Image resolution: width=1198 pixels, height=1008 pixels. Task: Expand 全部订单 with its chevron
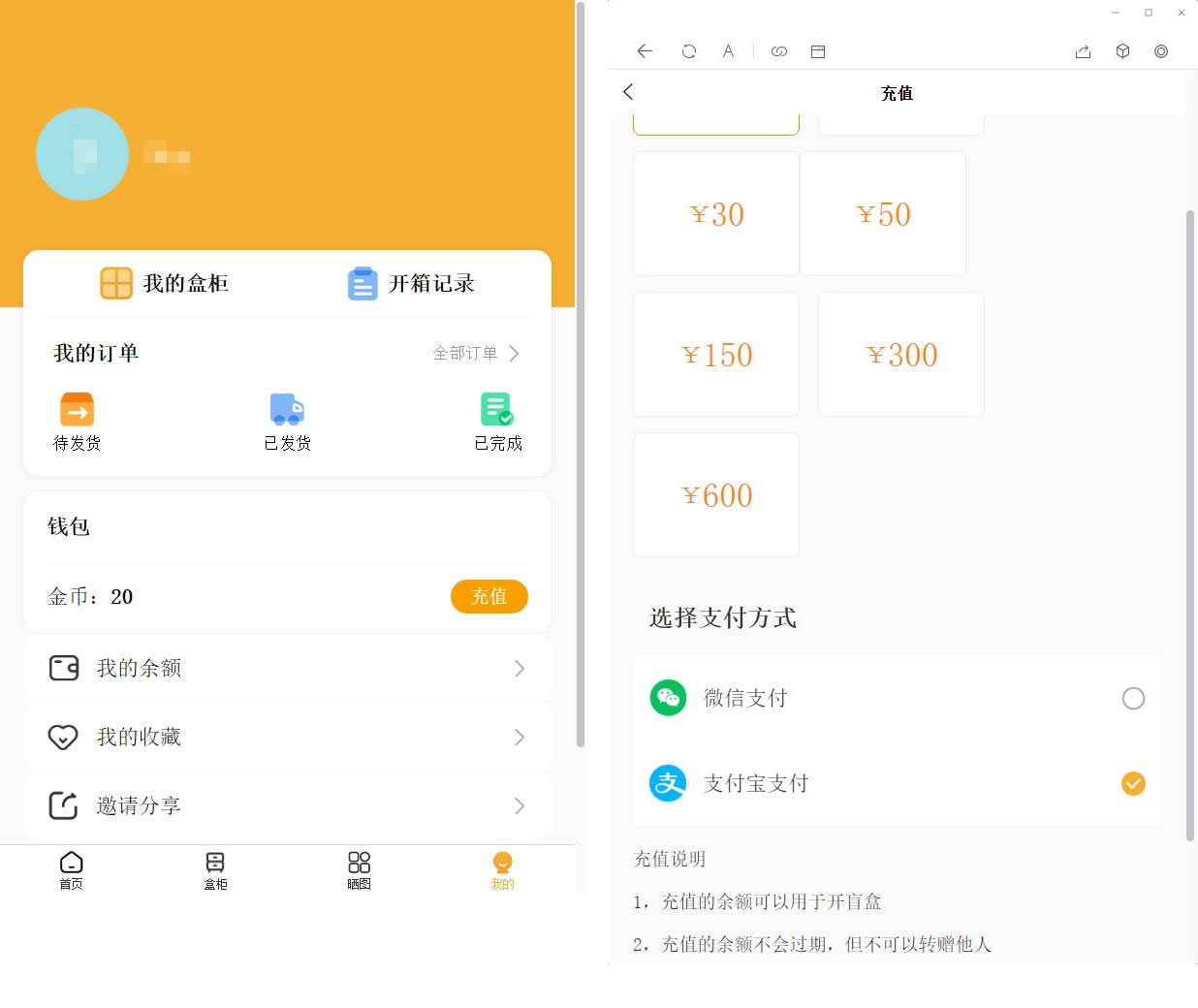tap(475, 354)
